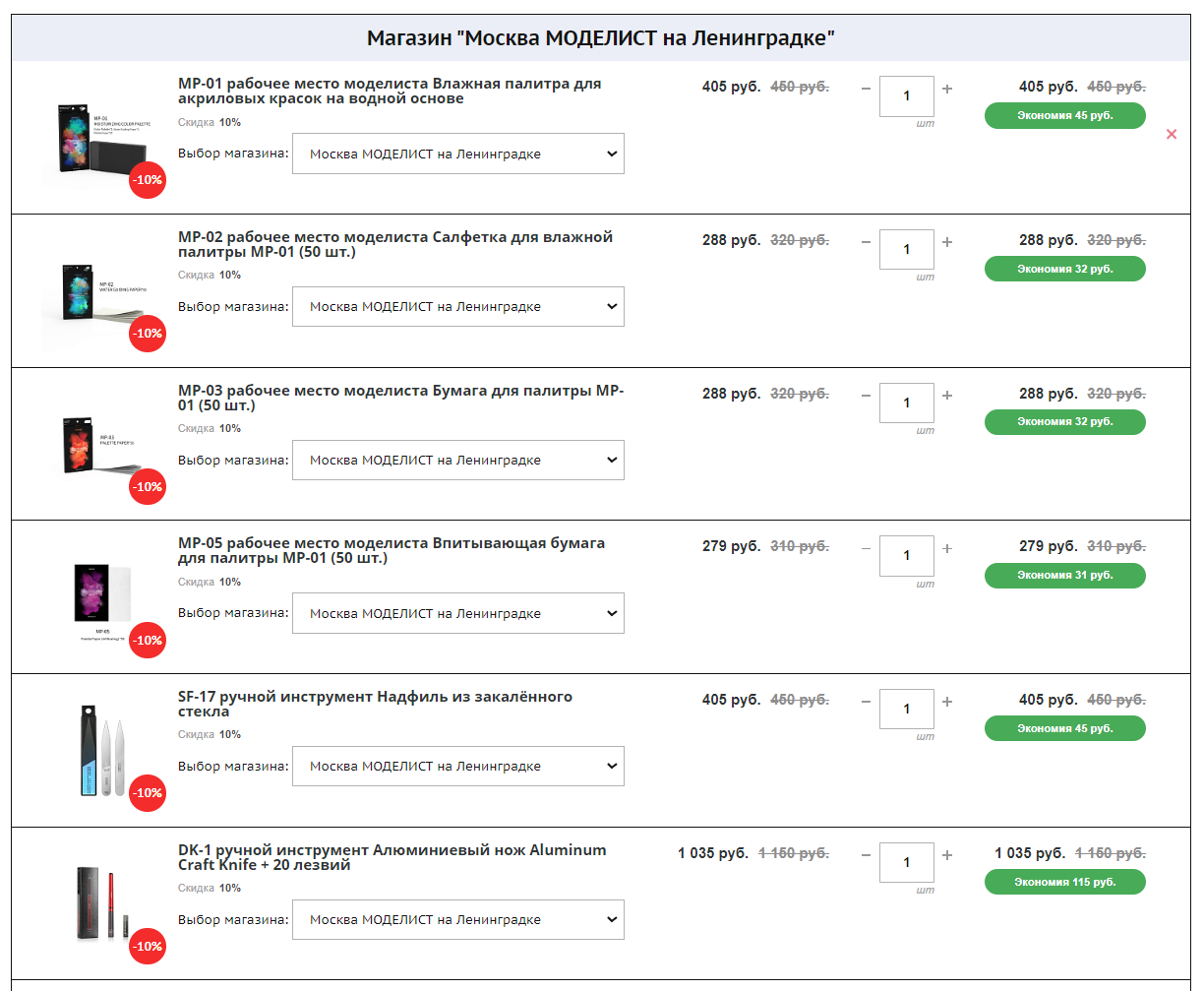Decrease MP-02 napkin quantity with minus
The height and width of the screenshot is (991, 1204).
click(x=866, y=242)
